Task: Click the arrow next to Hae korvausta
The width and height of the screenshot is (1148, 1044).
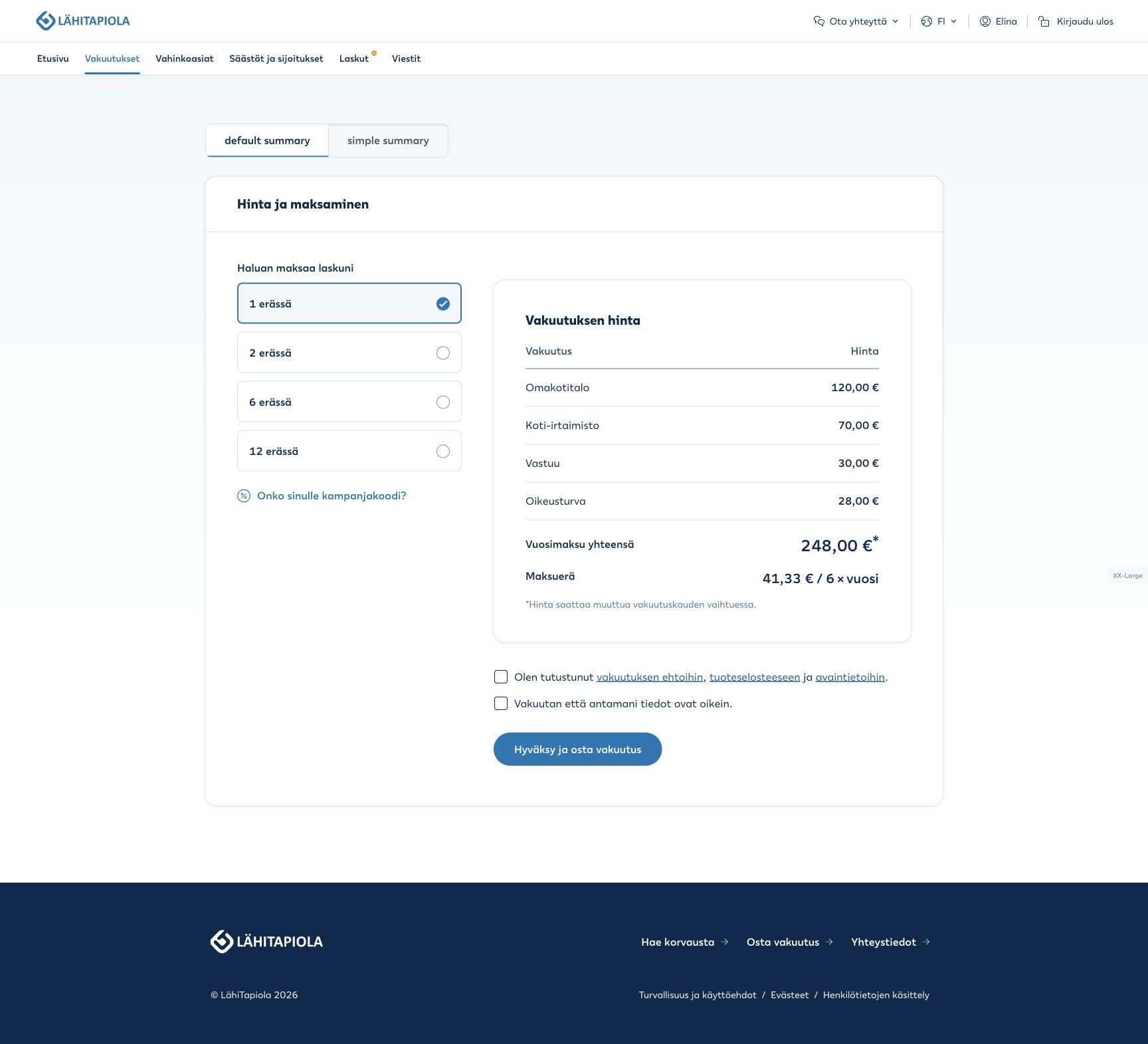Action: 725,942
